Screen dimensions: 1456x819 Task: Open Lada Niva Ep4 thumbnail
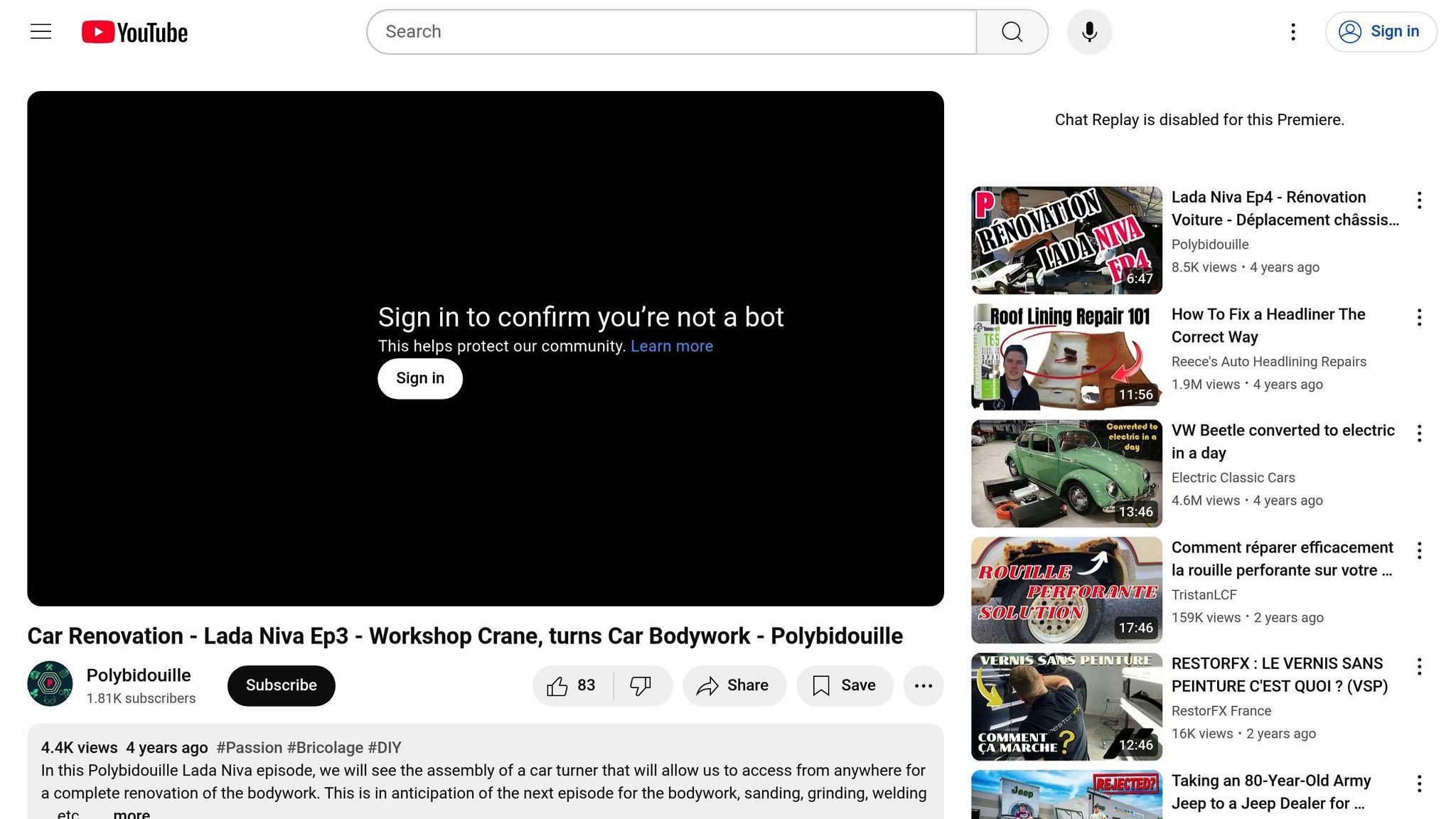tap(1066, 240)
